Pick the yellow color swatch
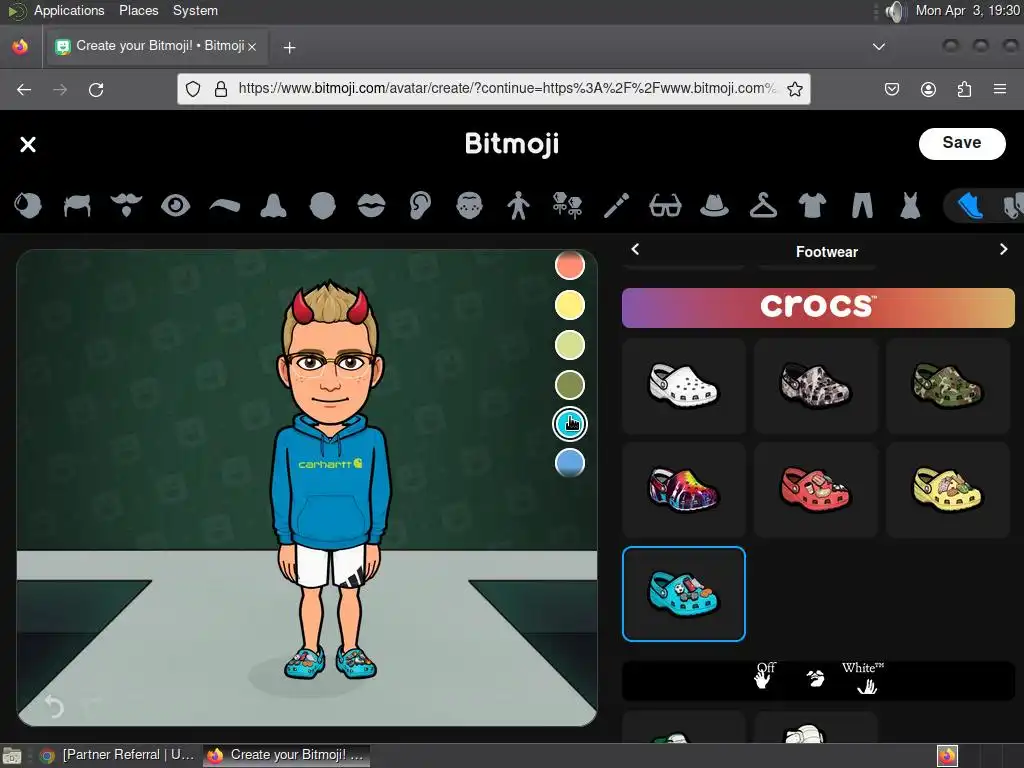Screen dimensions: 1024x768 coord(569,305)
